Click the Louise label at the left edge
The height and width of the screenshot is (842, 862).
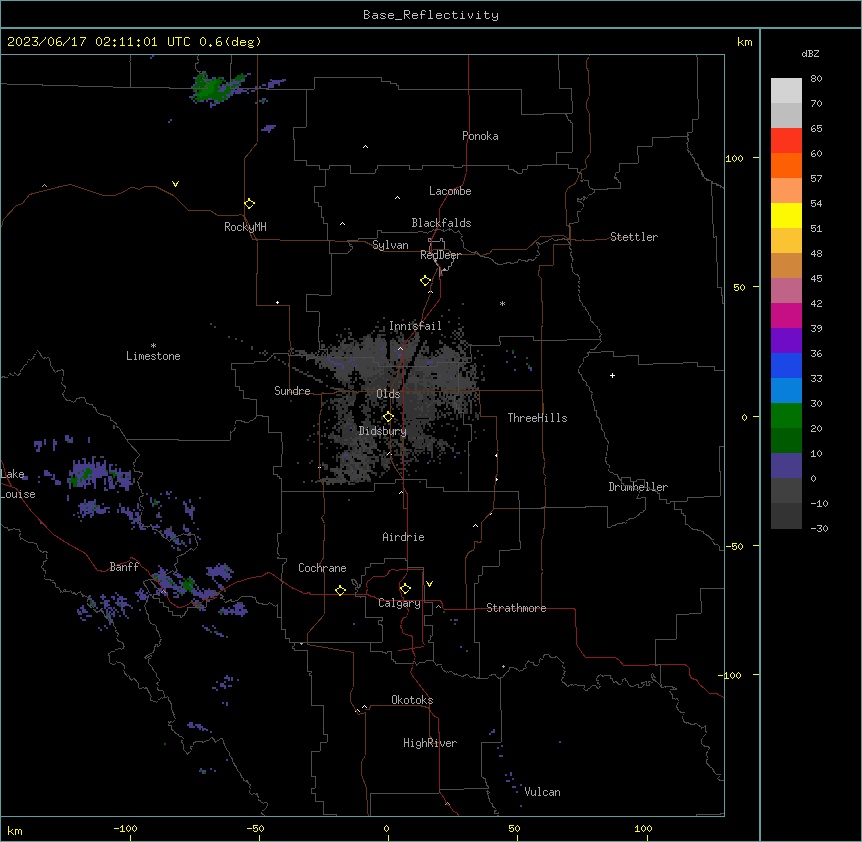pos(18,494)
